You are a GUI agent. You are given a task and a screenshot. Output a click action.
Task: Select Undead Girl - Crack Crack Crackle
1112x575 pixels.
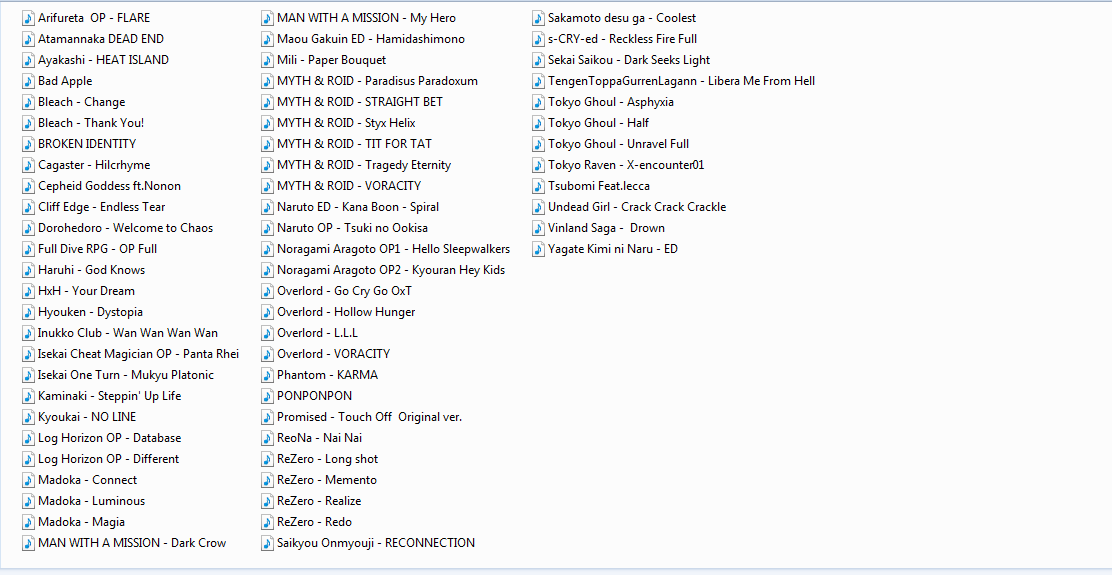pos(637,207)
